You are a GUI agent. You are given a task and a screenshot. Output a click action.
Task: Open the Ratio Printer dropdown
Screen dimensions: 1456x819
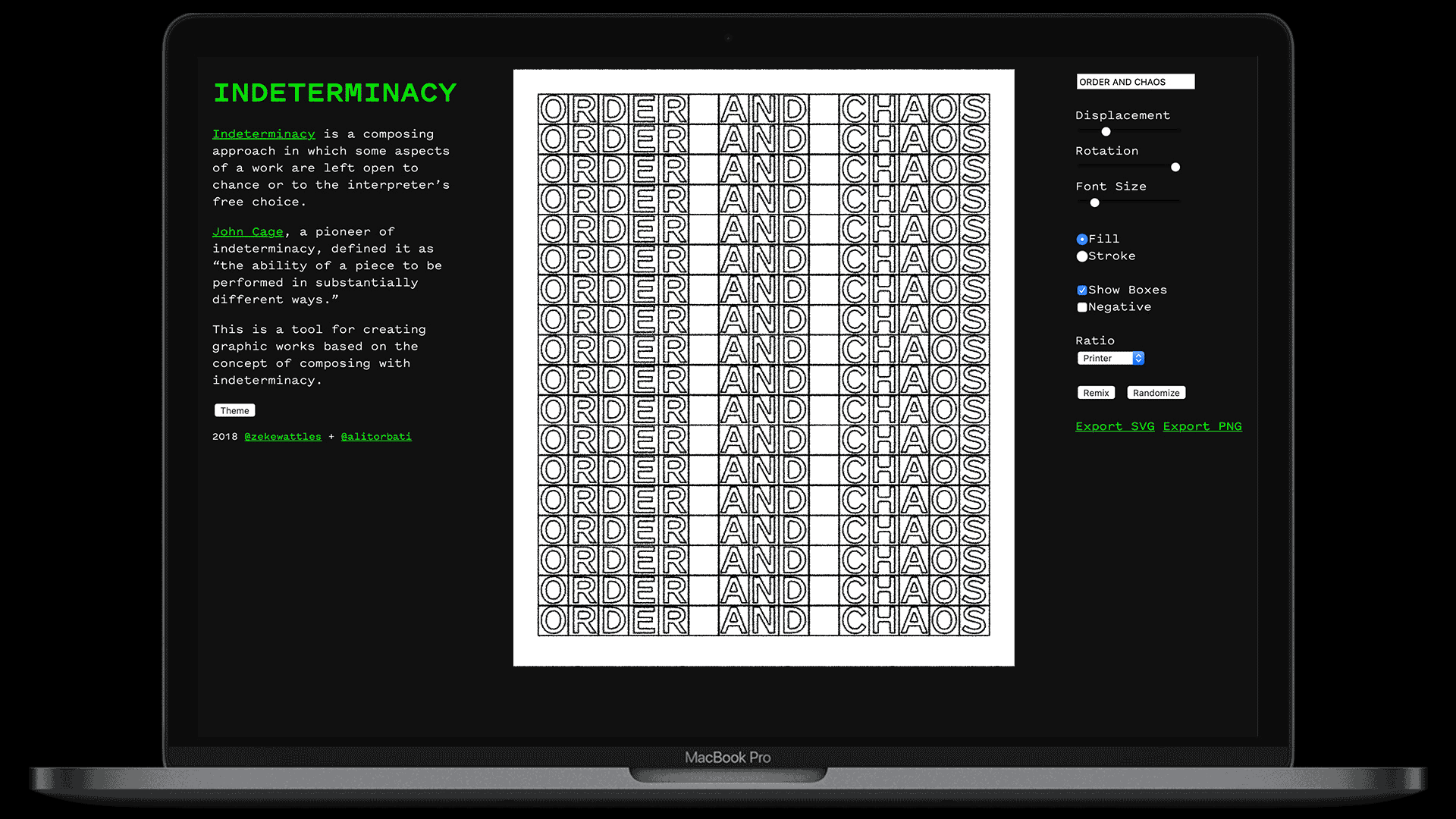(1111, 358)
